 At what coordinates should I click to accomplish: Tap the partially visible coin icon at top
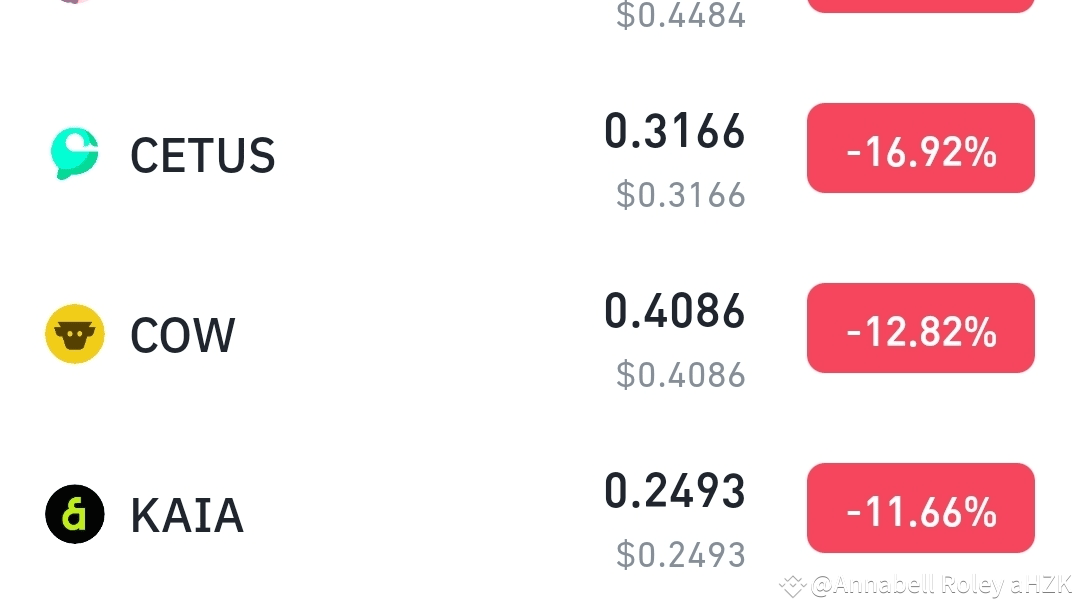73,5
